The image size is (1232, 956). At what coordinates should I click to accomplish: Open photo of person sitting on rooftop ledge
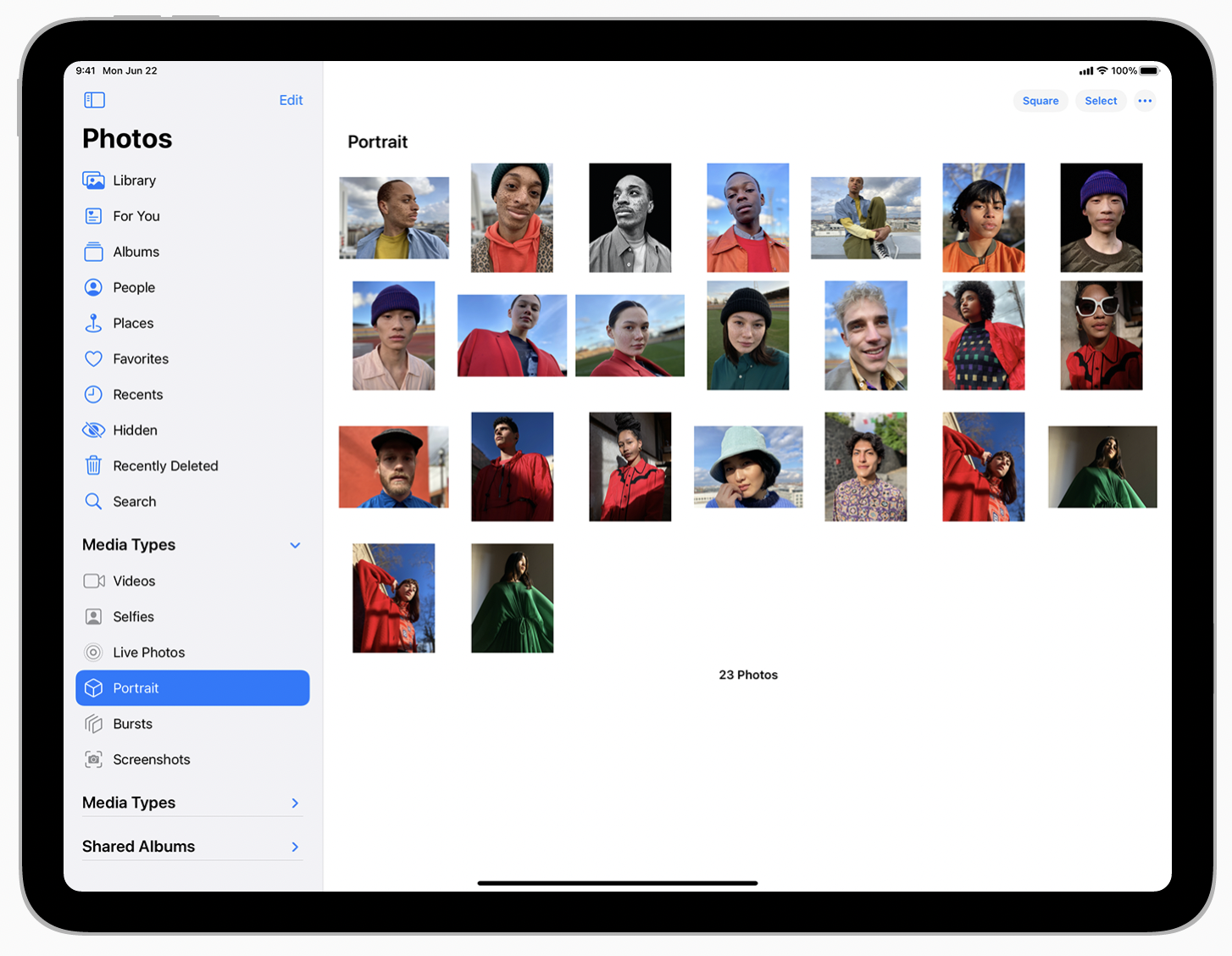(866, 218)
